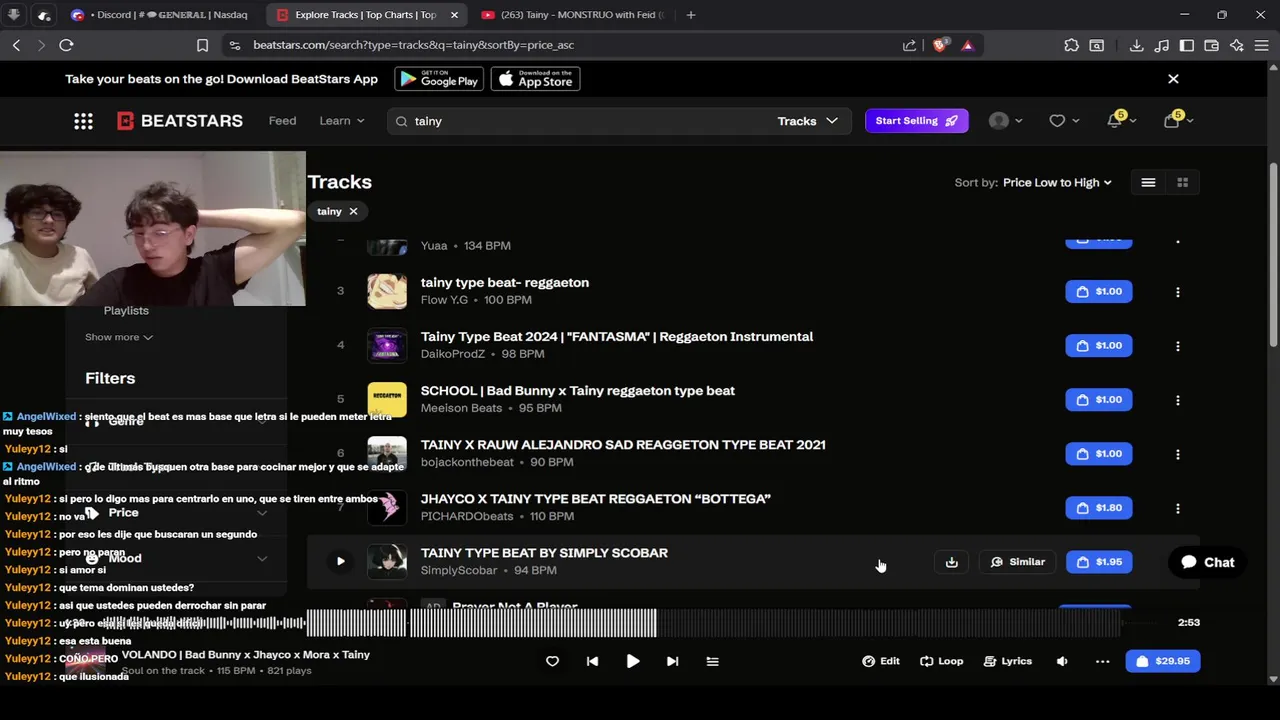The width and height of the screenshot is (1280, 720).
Task: Switch to grid view layout
Action: (1182, 182)
